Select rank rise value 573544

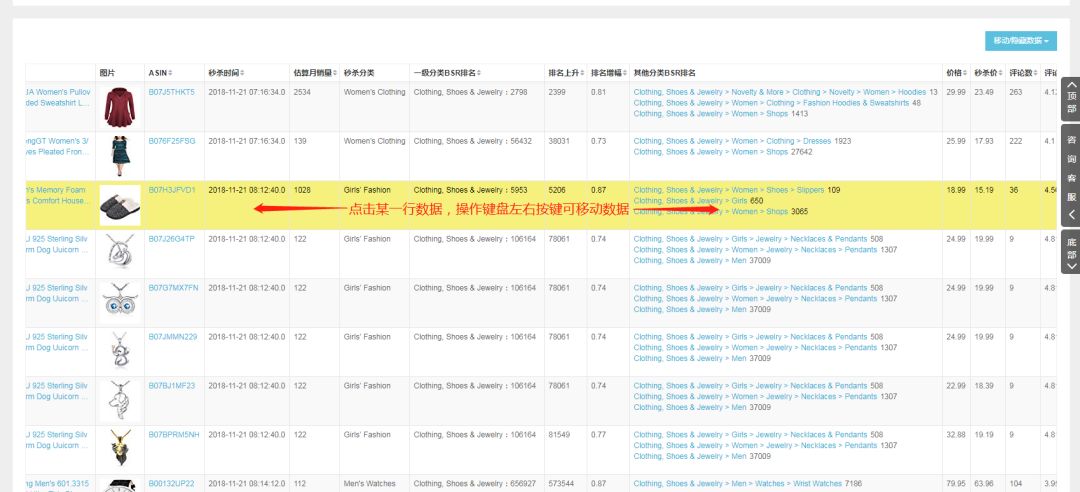561,483
